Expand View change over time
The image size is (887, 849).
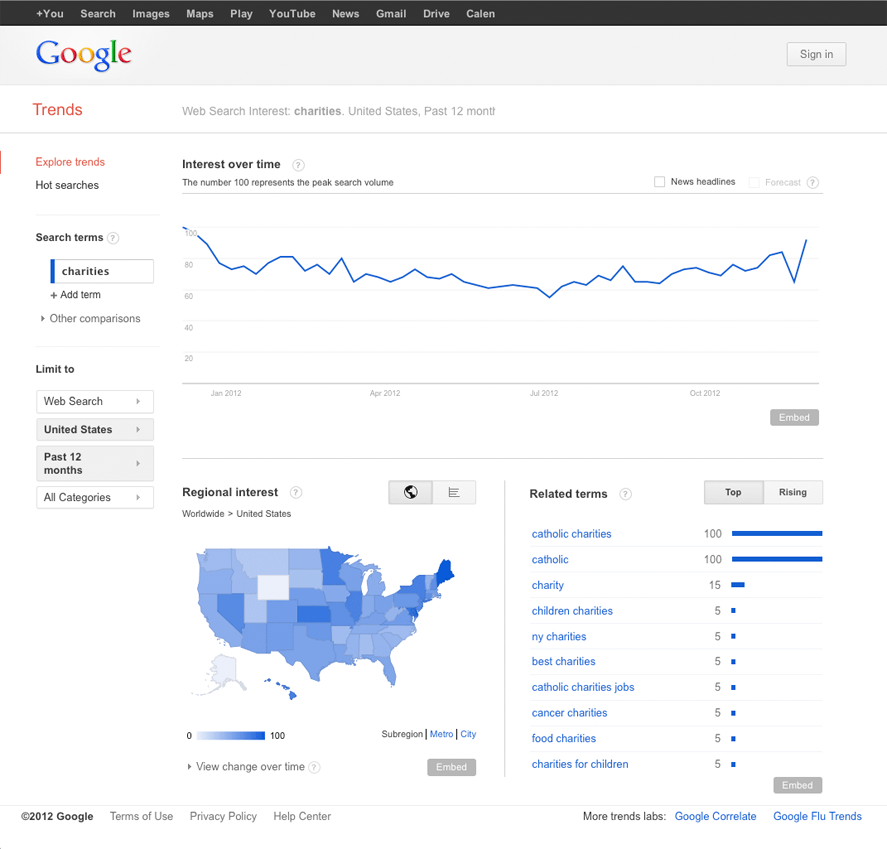[x=247, y=767]
